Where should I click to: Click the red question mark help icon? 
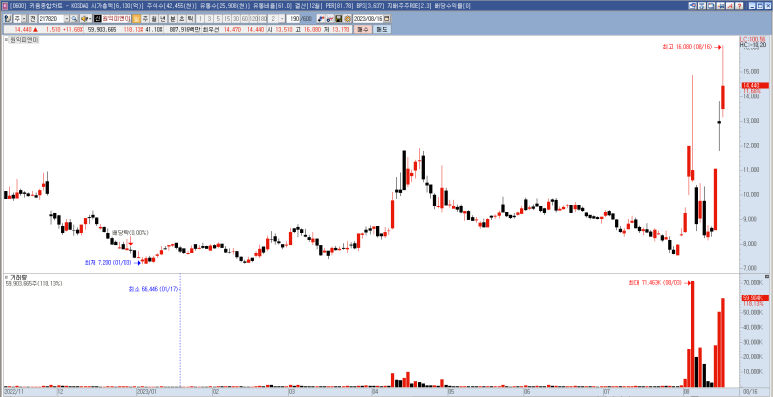[x=739, y=5]
